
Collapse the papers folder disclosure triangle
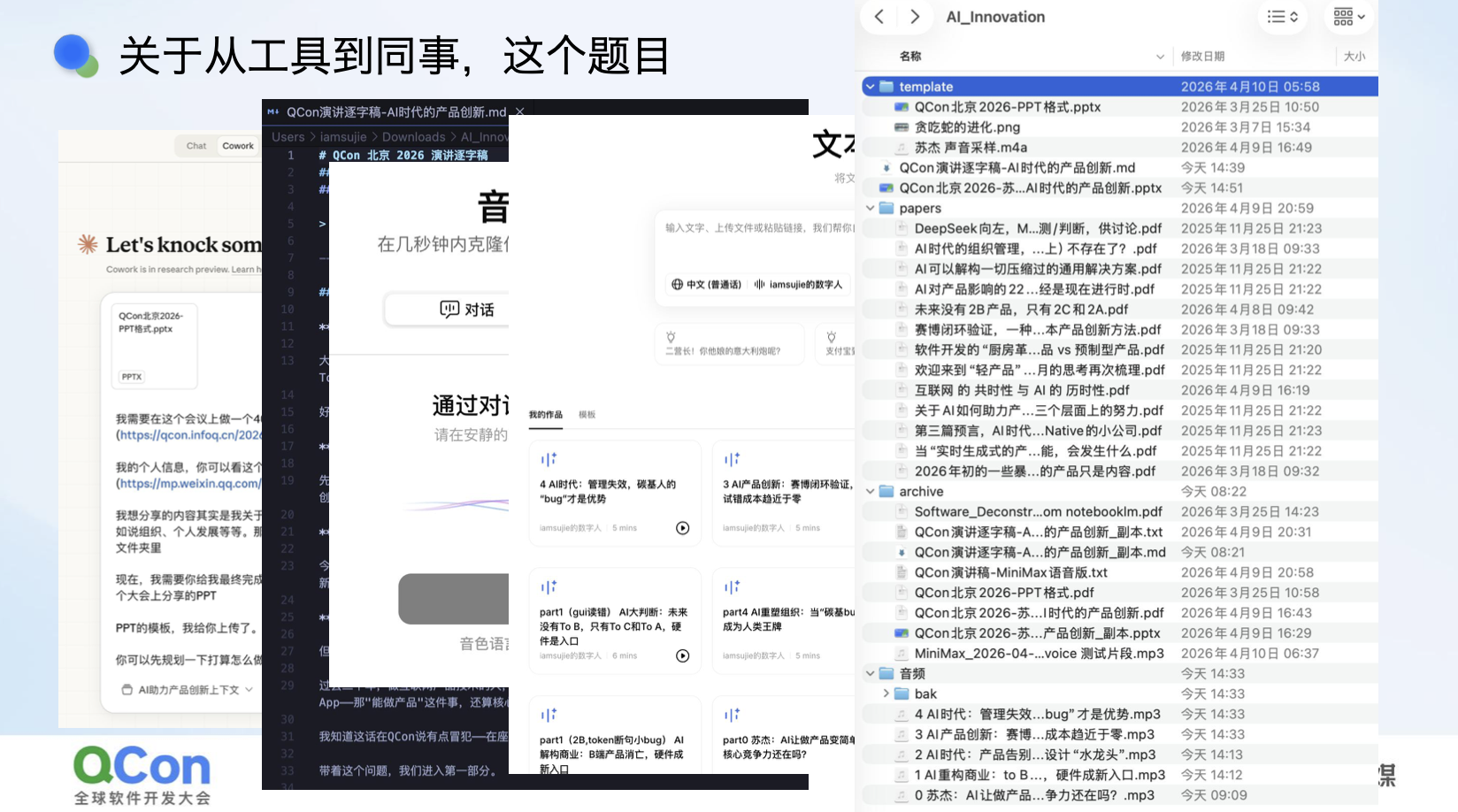[x=870, y=209]
